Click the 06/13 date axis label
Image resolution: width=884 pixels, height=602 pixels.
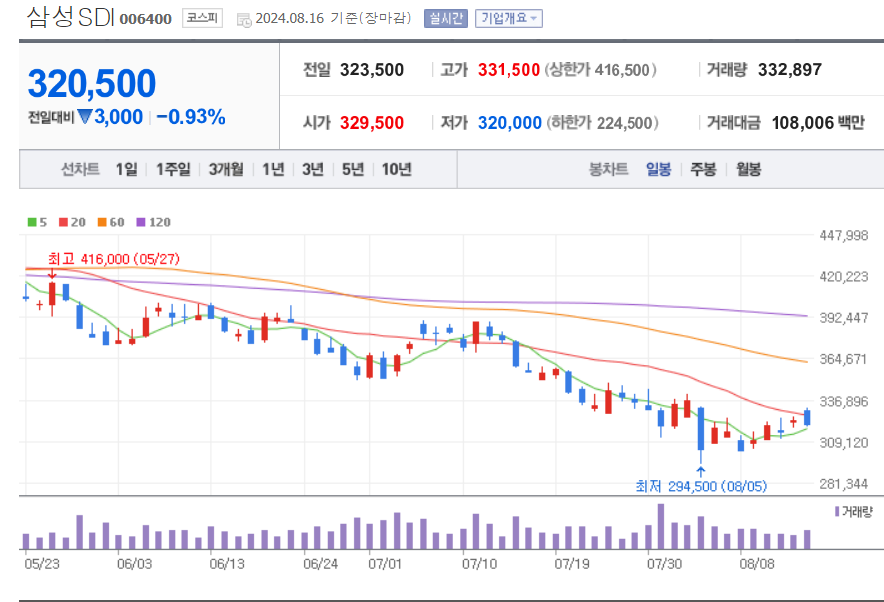(x=227, y=564)
